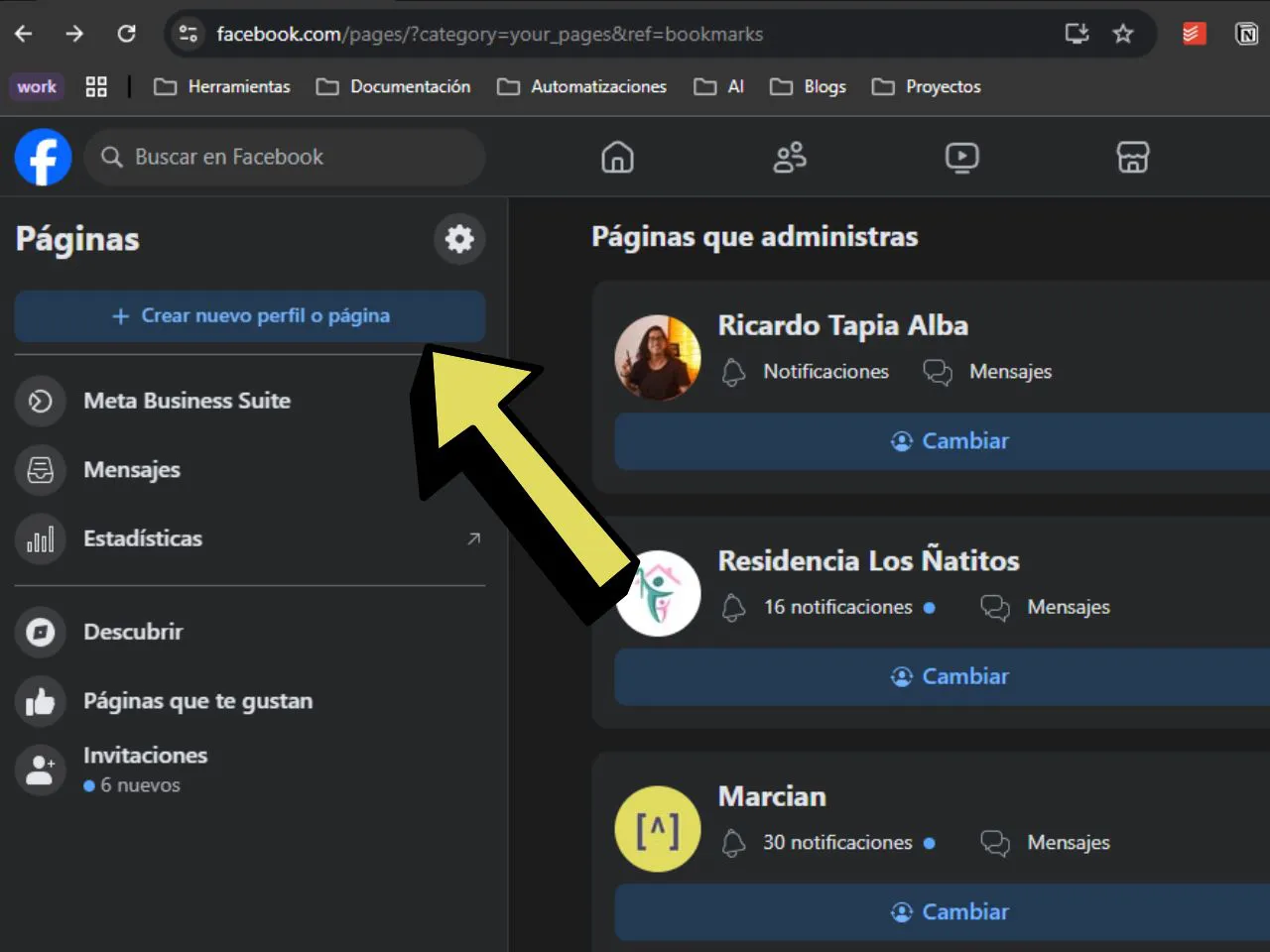The image size is (1270, 952).
Task: Open Mensajes for Ricardo Tapia Alba
Action: click(987, 372)
